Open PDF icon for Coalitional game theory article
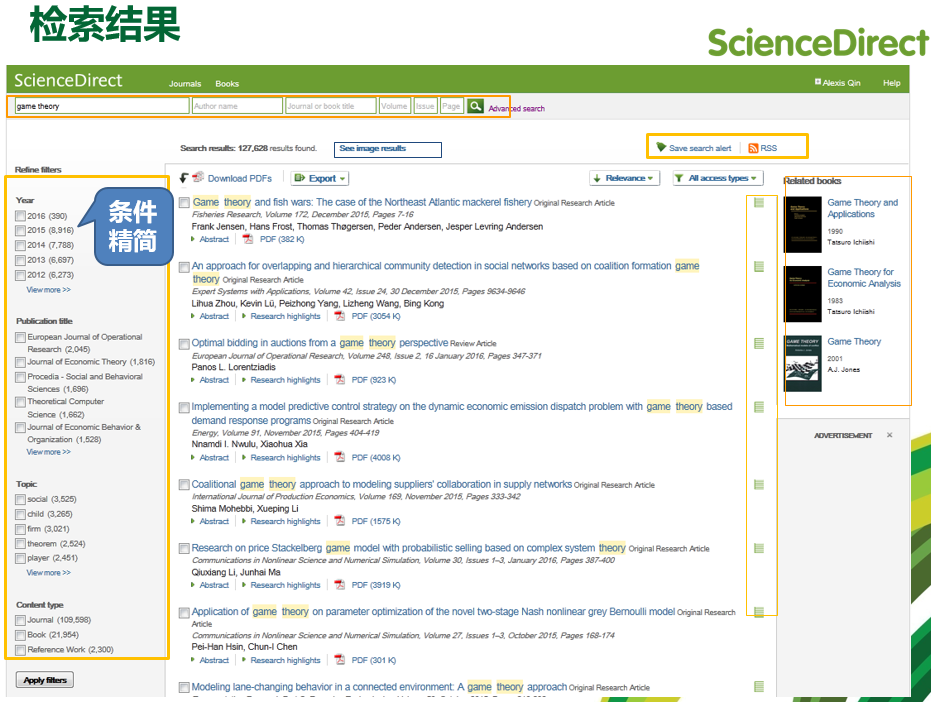The image size is (931, 702). (340, 521)
